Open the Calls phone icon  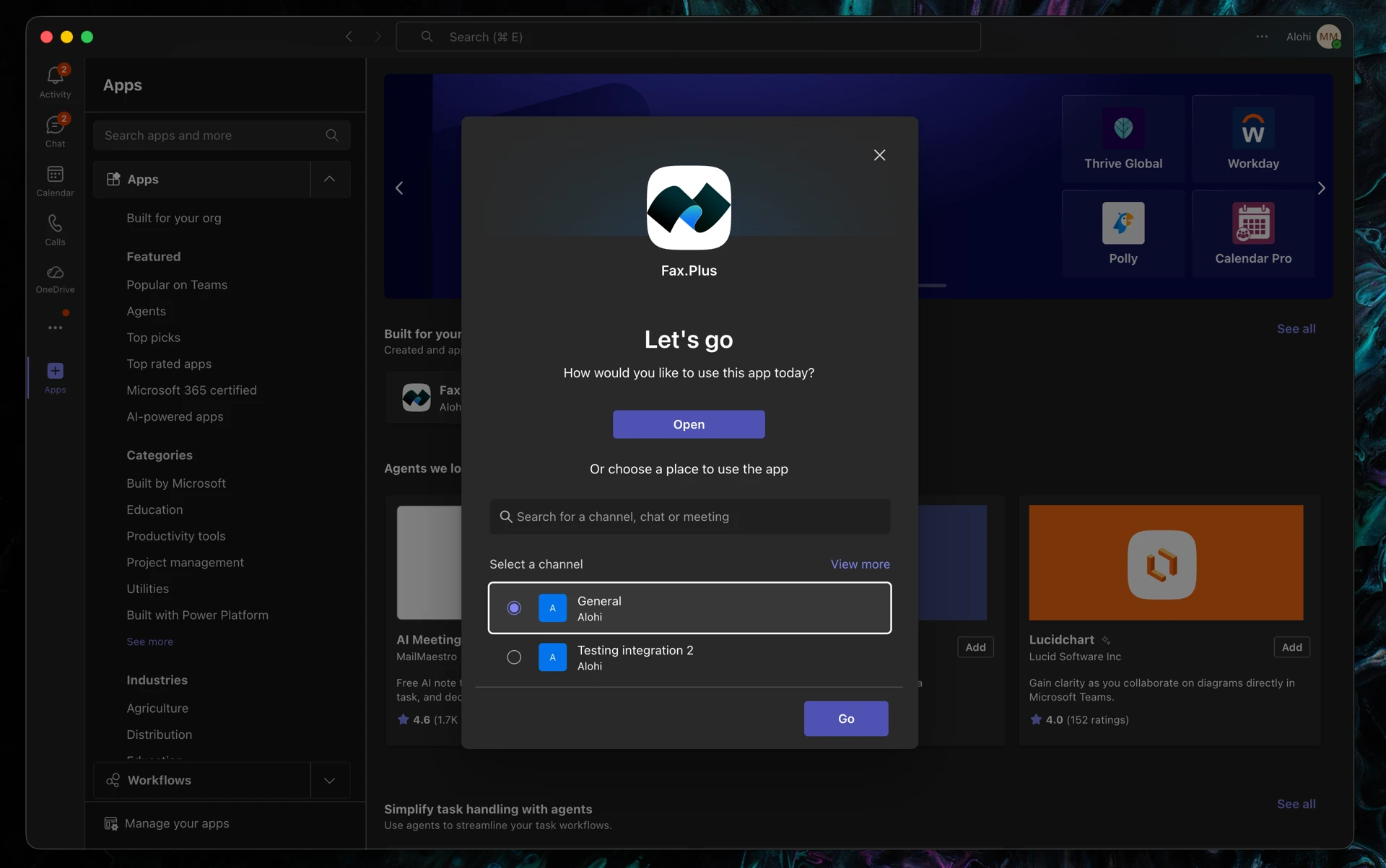(55, 223)
